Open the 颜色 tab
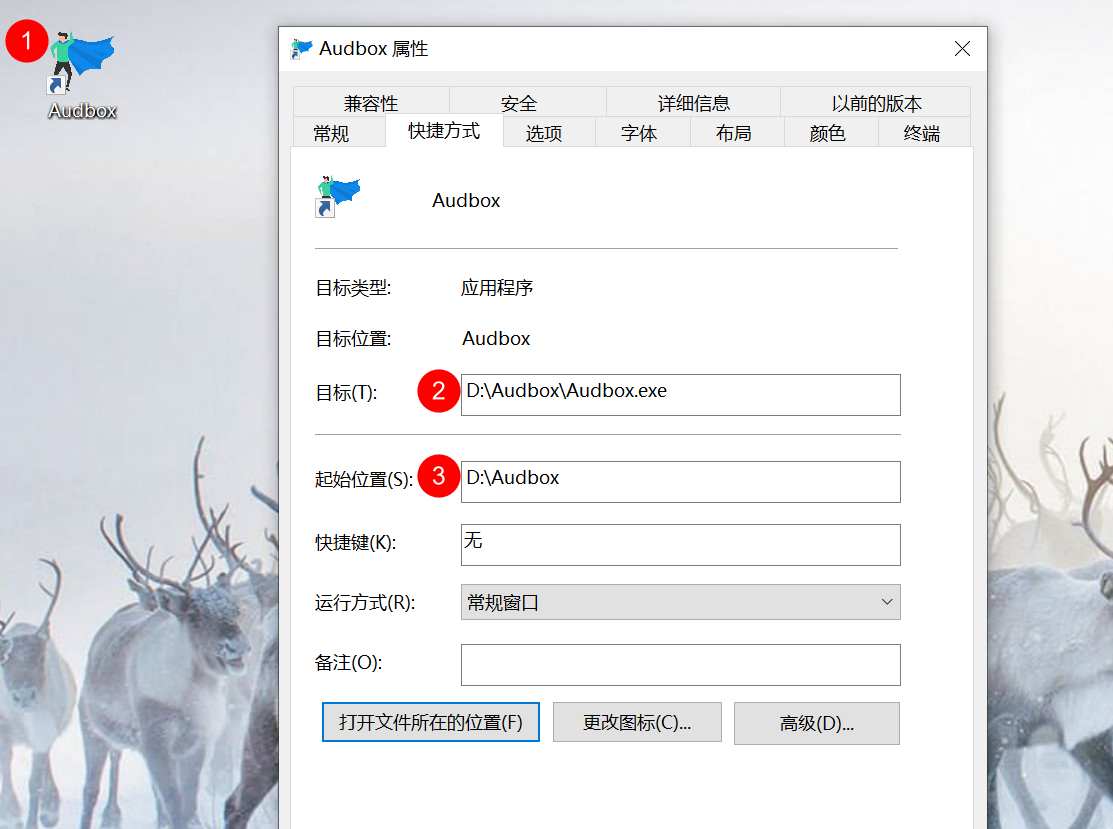 (828, 131)
